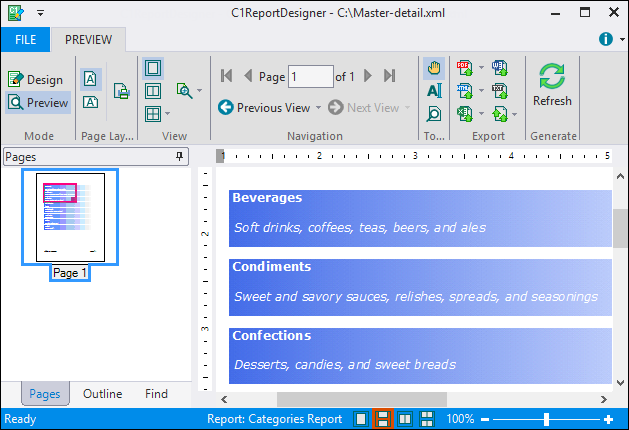
Task: Switch to the Outline tab
Action: click(x=104, y=394)
